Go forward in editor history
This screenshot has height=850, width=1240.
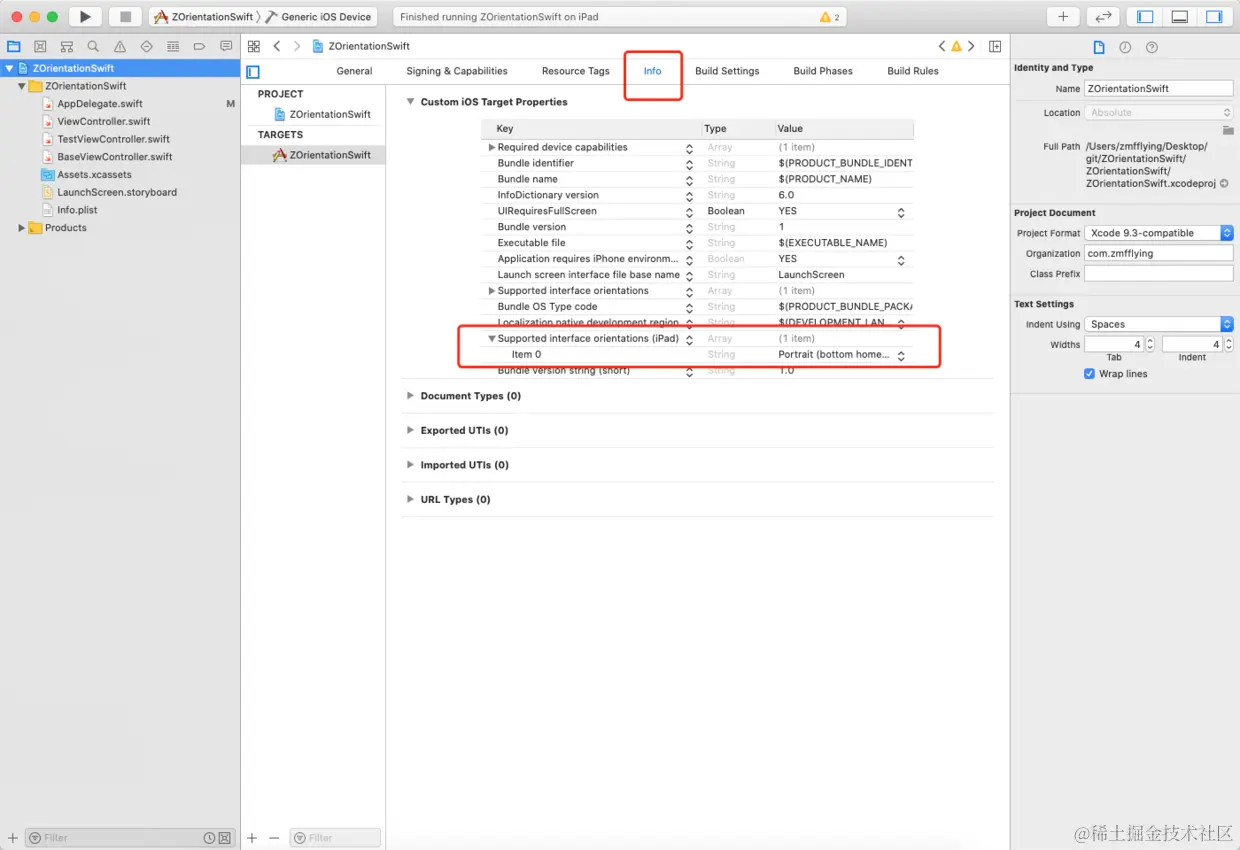(x=297, y=46)
